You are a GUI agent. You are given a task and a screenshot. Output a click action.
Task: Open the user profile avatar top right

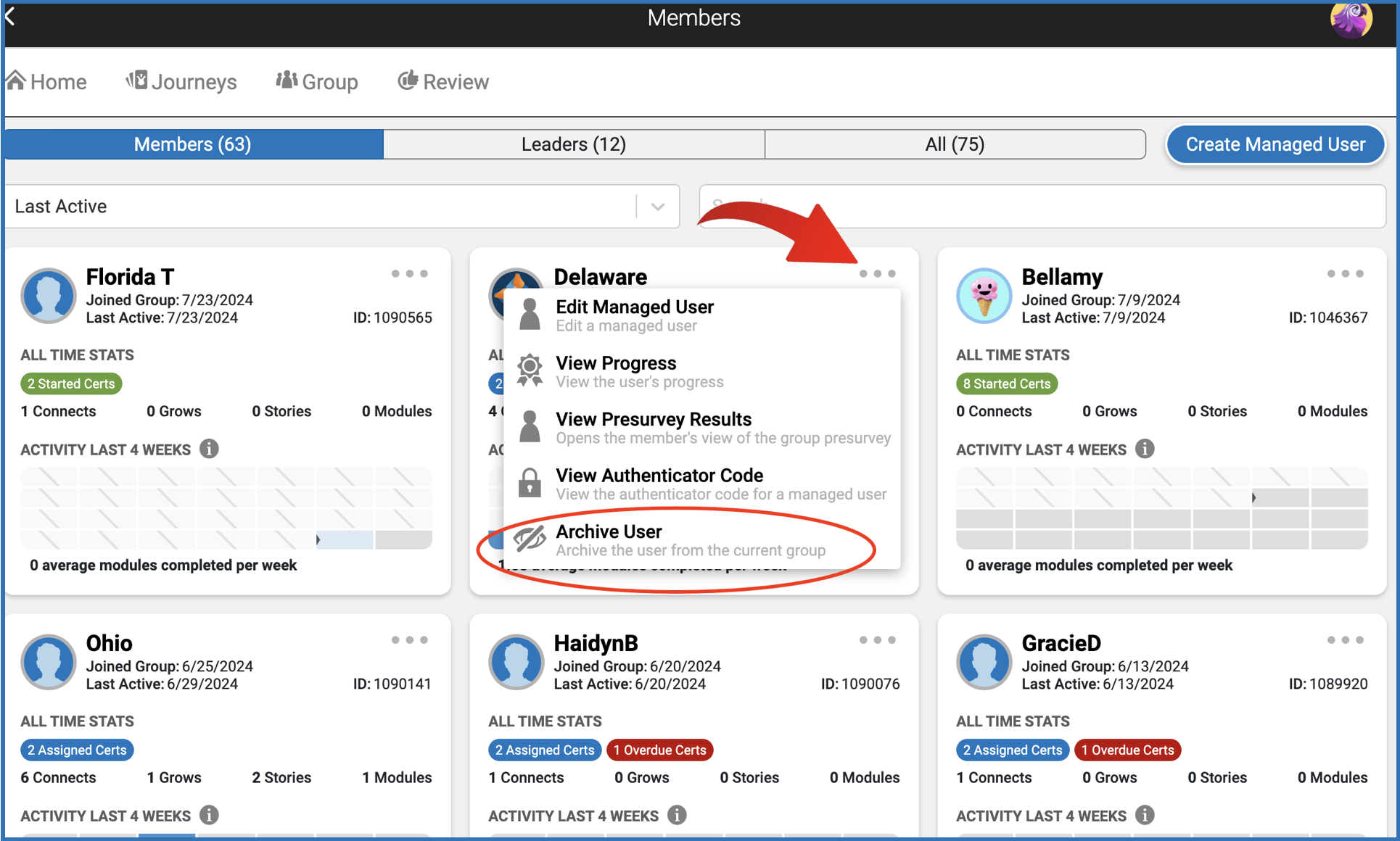tap(1351, 19)
